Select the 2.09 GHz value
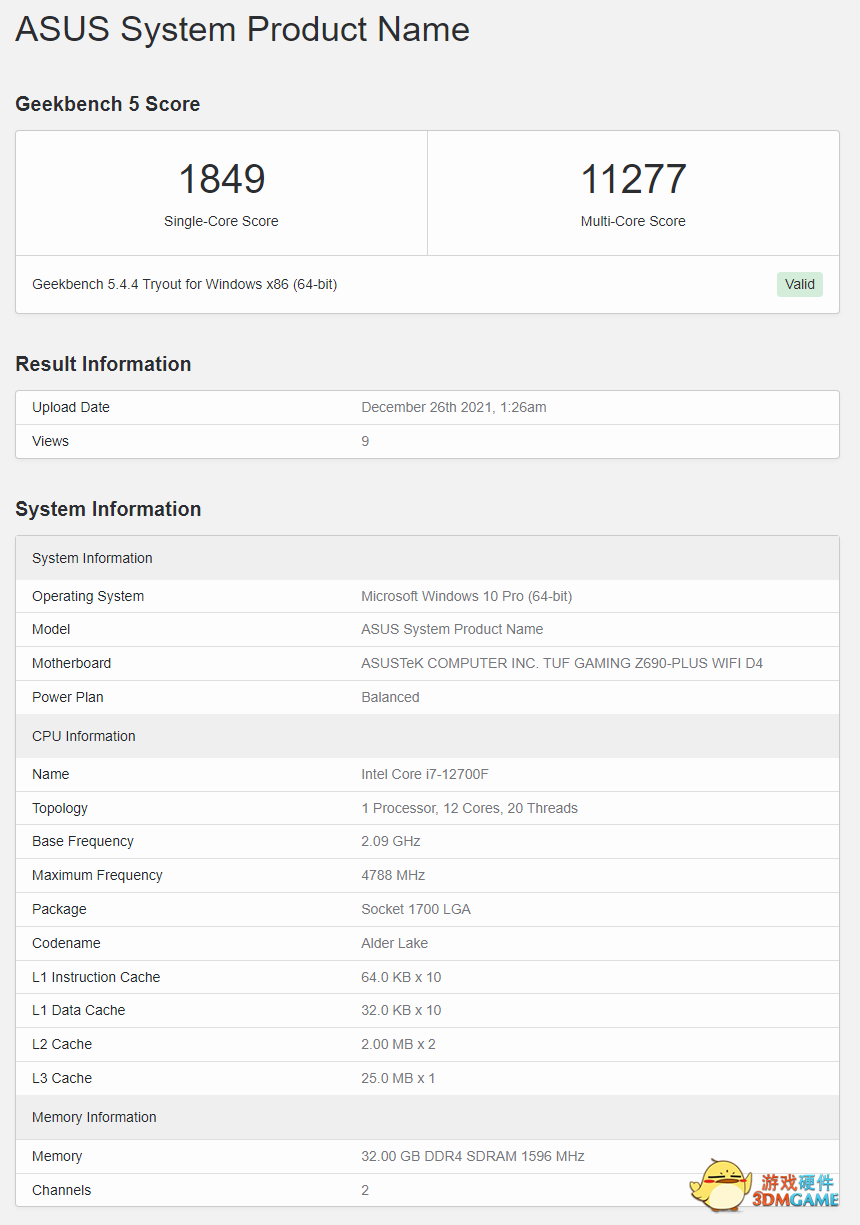The image size is (860, 1225). coord(391,841)
